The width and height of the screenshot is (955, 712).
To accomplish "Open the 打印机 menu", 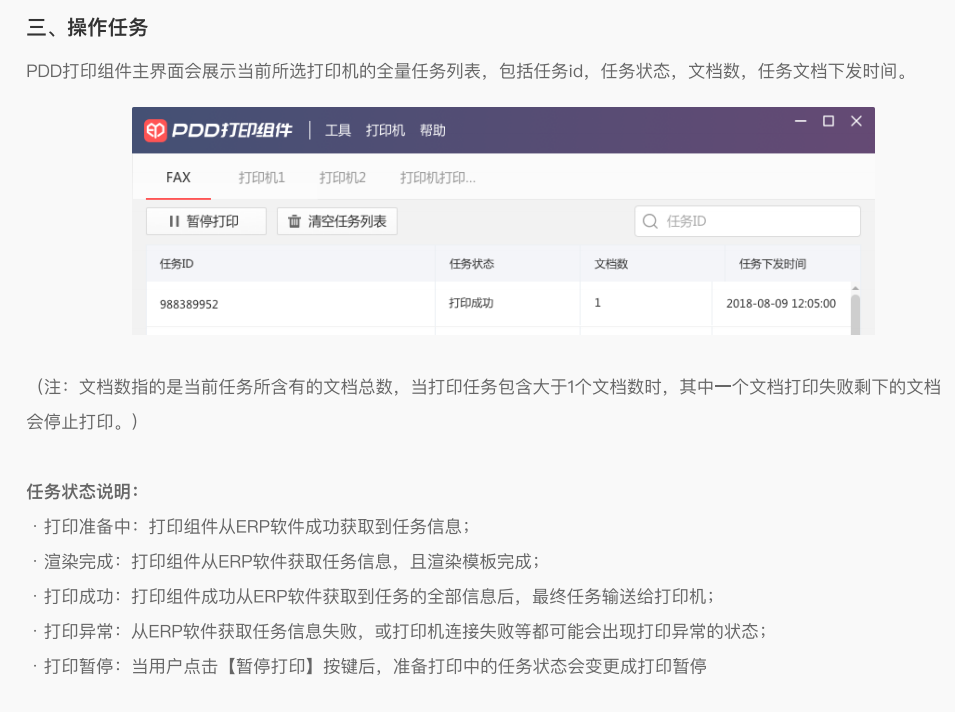I will (385, 130).
